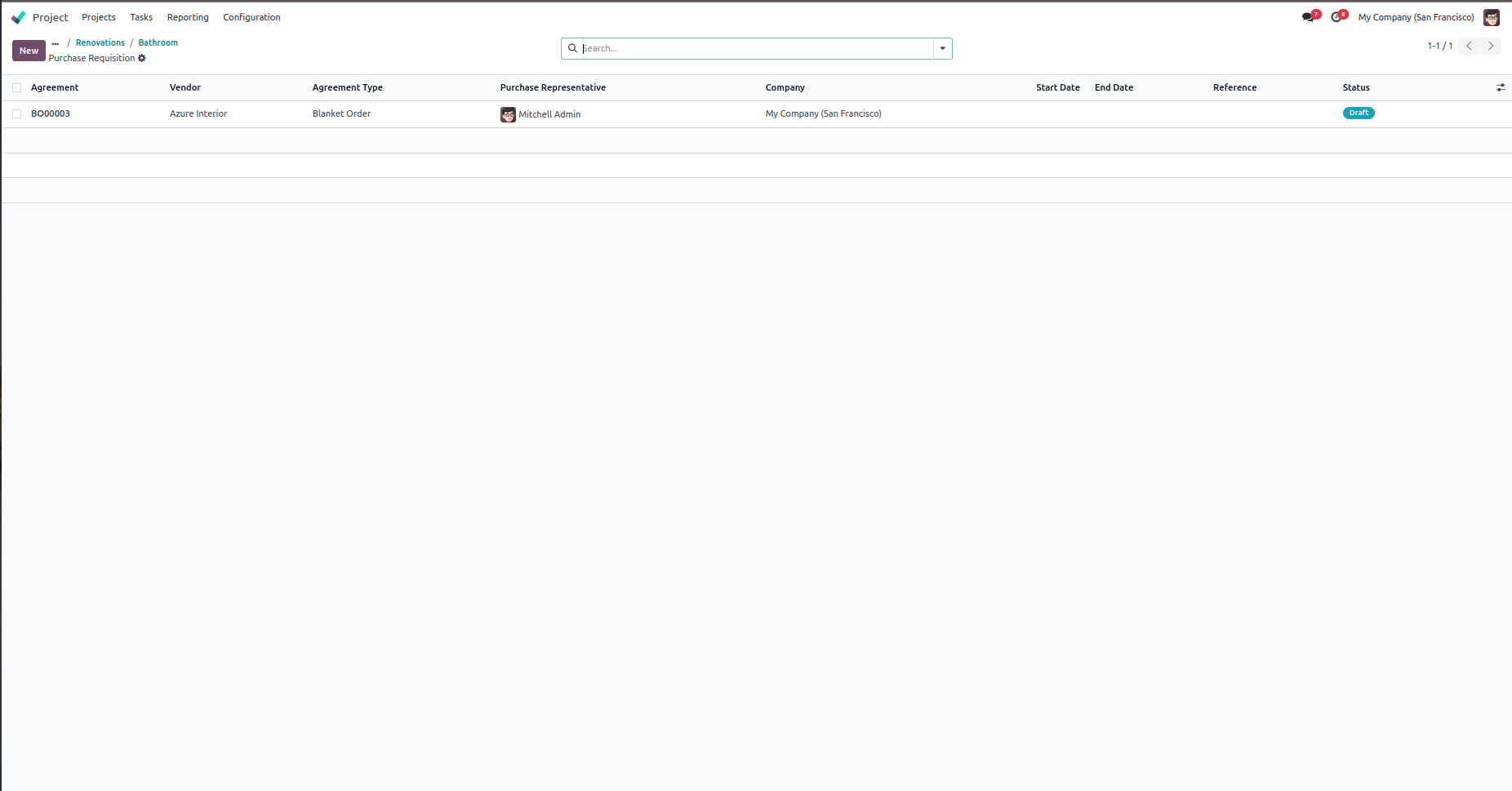The height and width of the screenshot is (791, 1512).
Task: Expand the breadcrumb ellipsis
Action: coord(56,43)
